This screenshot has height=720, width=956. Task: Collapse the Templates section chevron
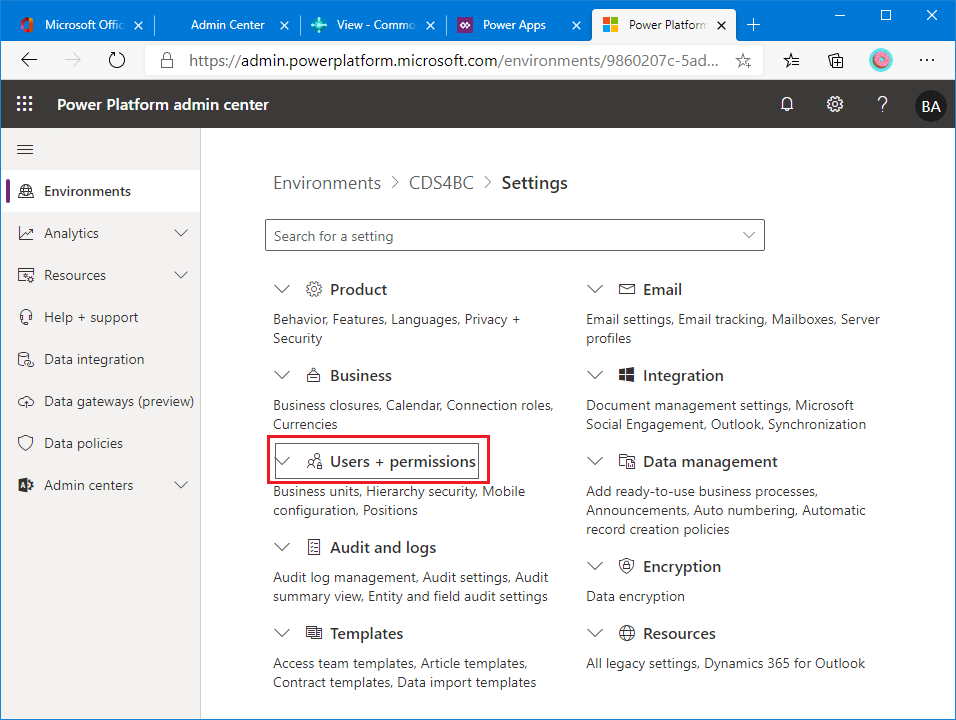point(282,633)
